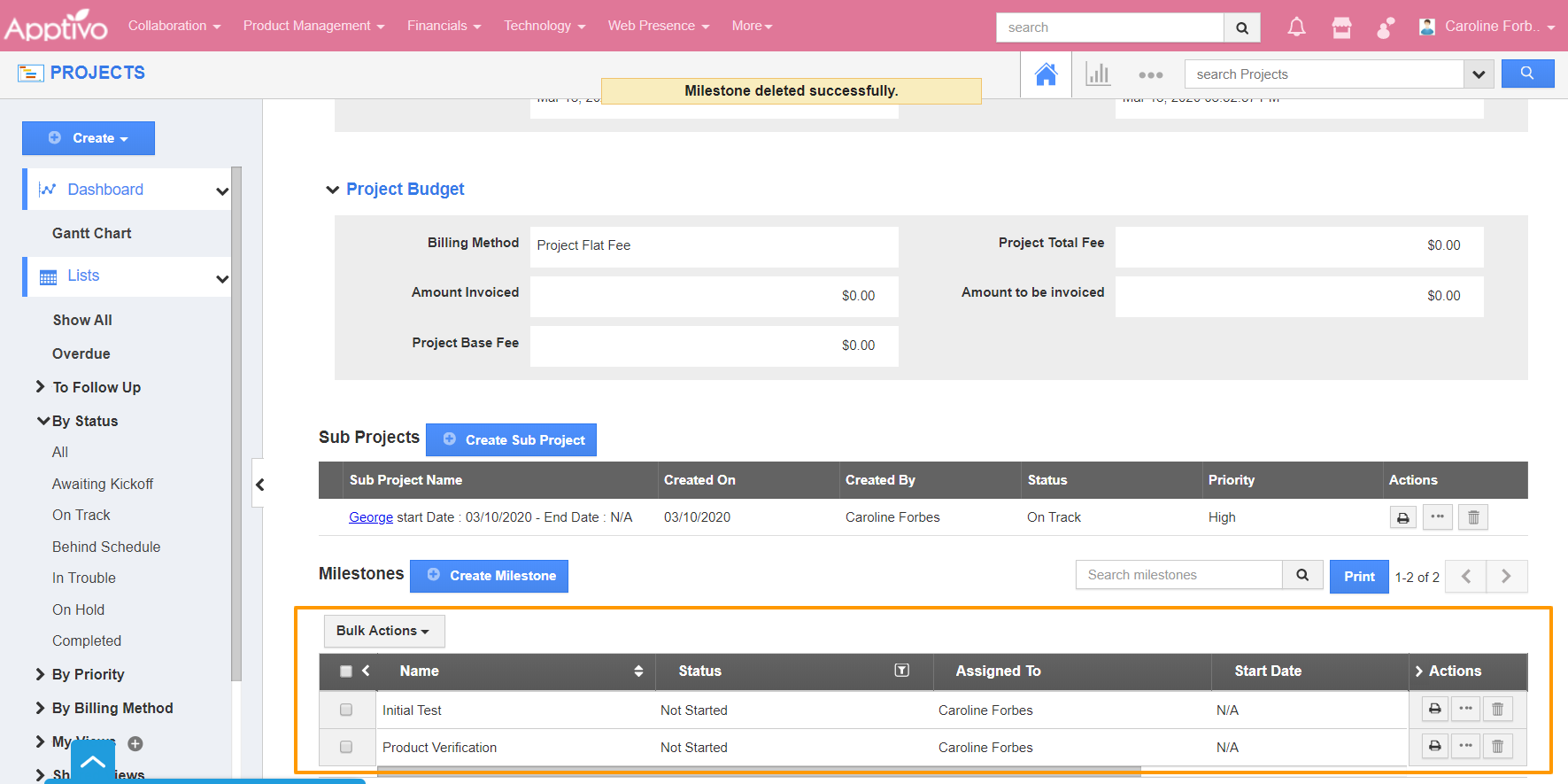Screen dimensions: 1568x784
Task: Click the milestone search magnifier
Action: coord(1302,575)
